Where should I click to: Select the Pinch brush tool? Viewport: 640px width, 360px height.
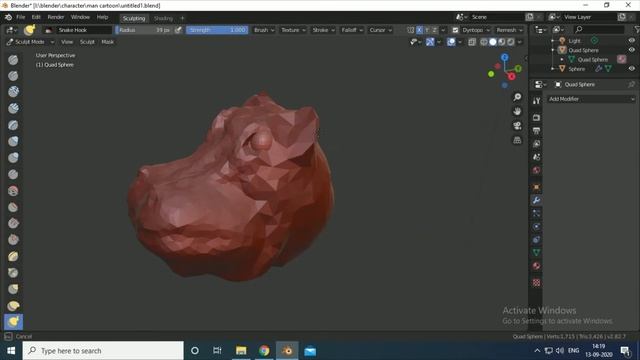pyautogui.click(x=13, y=273)
